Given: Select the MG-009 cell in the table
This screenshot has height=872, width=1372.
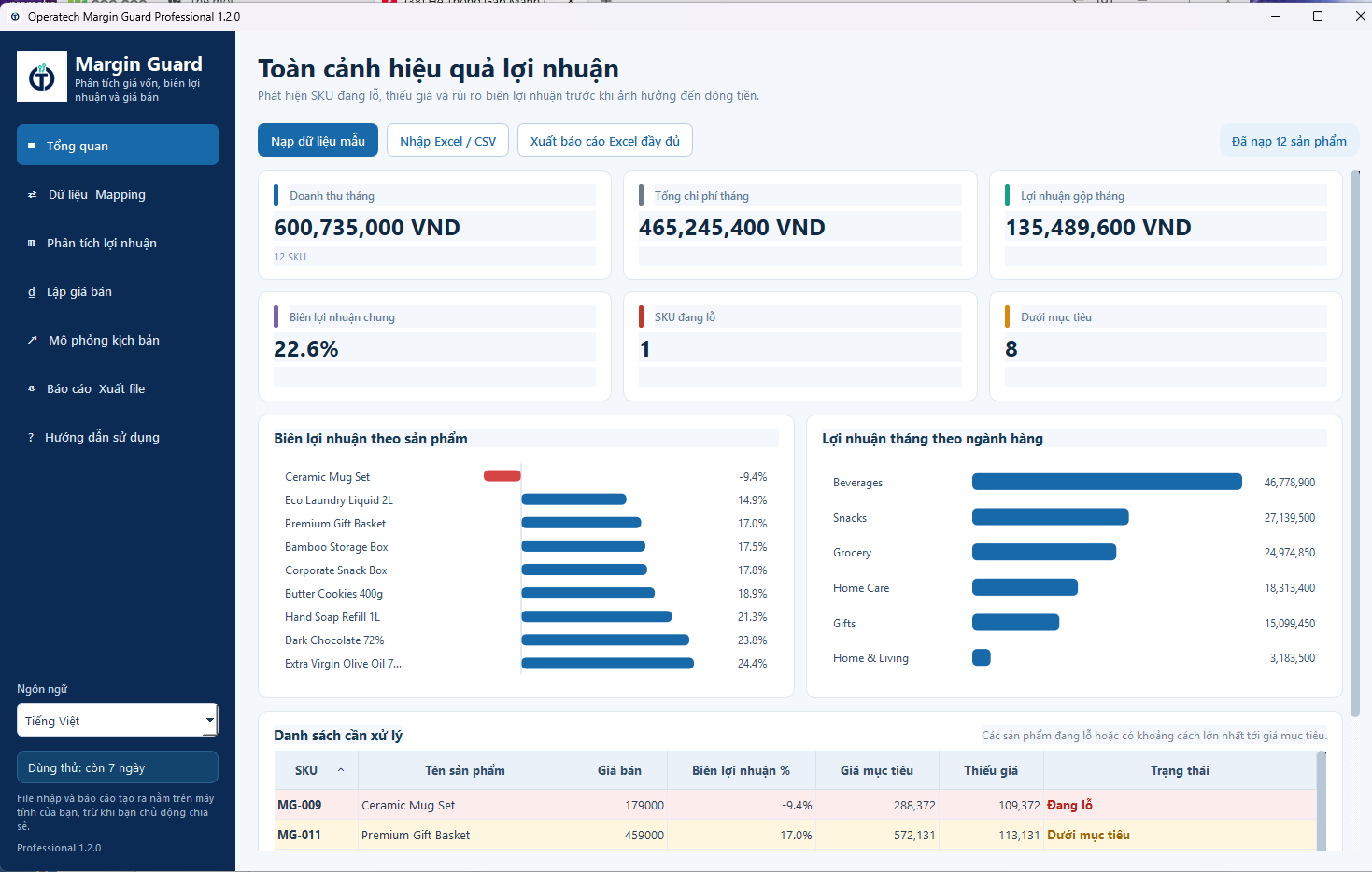Looking at the screenshot, I should (317, 805).
